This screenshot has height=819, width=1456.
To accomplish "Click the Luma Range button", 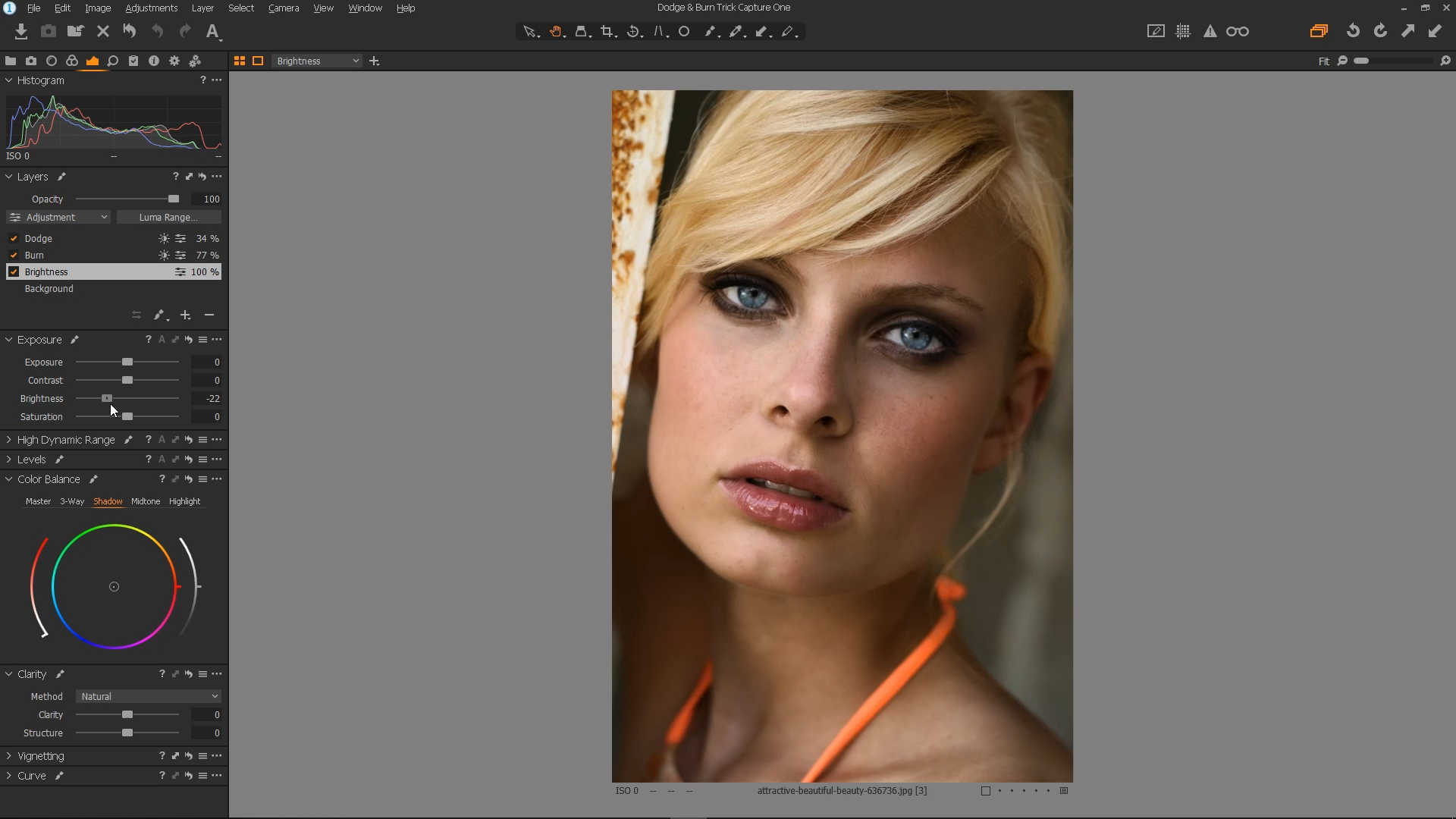I will (x=168, y=217).
